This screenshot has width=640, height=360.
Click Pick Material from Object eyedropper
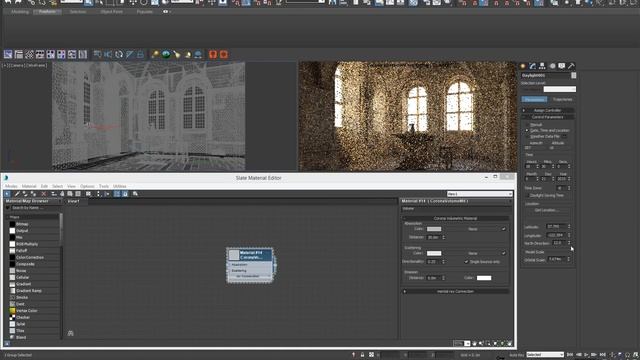tap(17, 194)
